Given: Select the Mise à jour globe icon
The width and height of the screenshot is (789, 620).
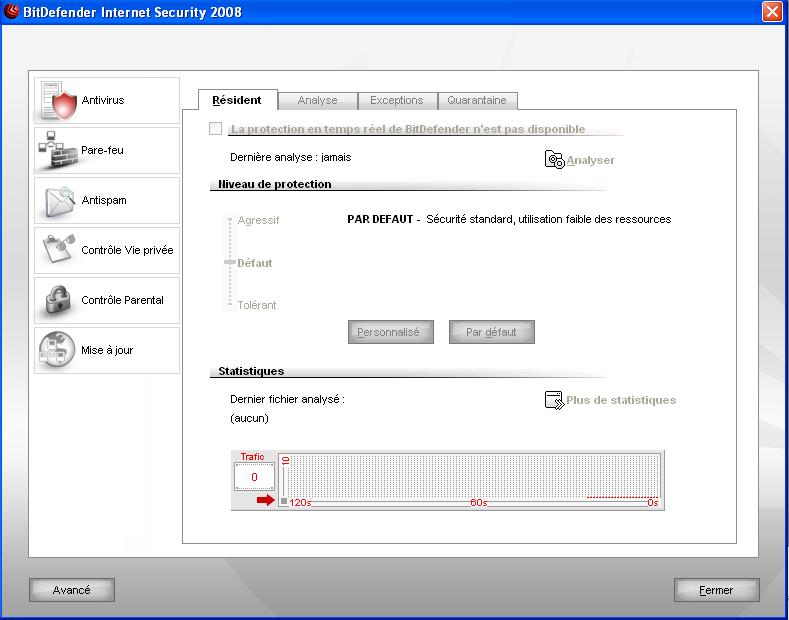Looking at the screenshot, I should [x=57, y=350].
